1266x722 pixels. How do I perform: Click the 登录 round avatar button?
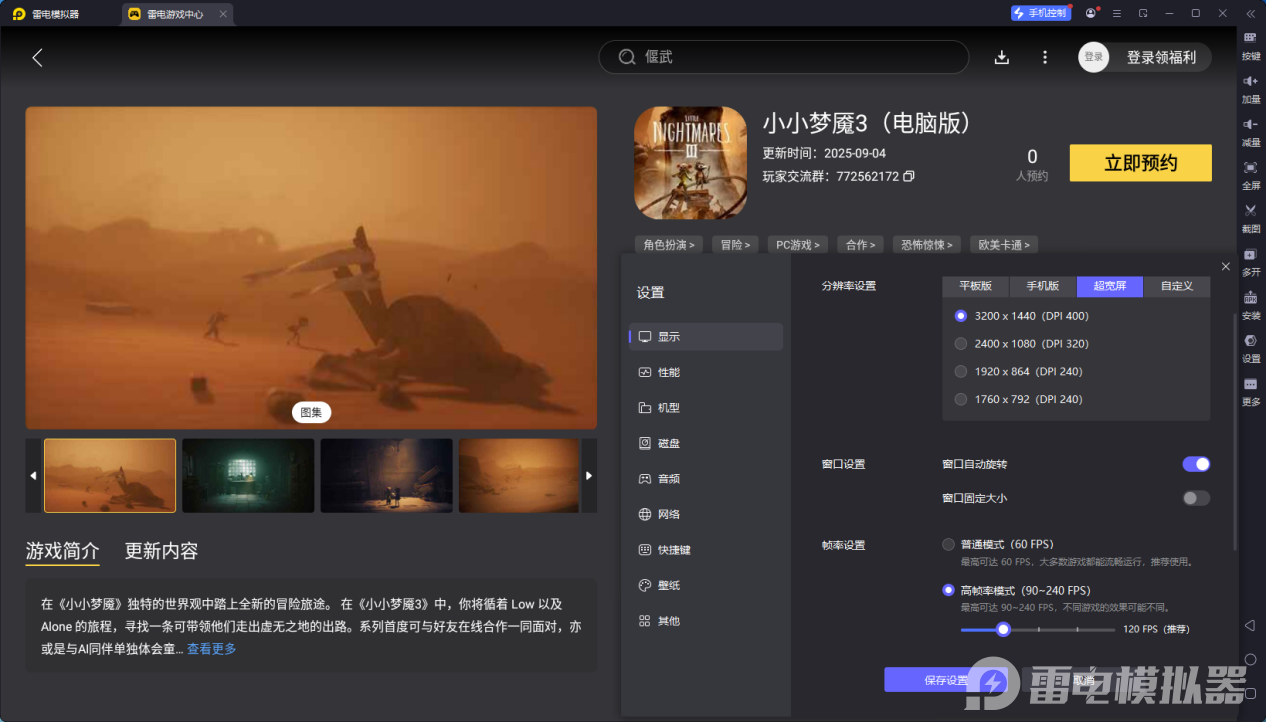coord(1094,57)
